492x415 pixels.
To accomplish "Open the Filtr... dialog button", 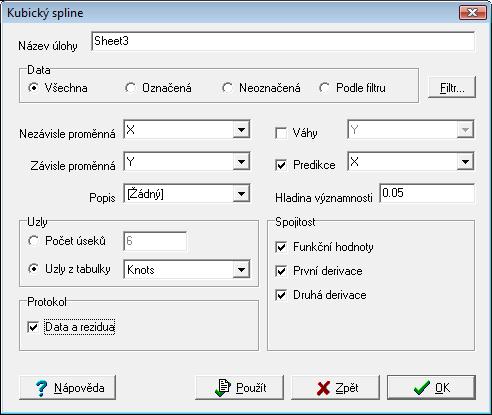I will [x=452, y=87].
